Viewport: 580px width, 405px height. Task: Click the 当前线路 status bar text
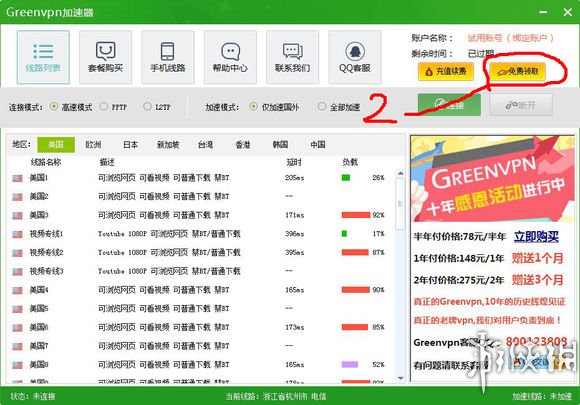(276, 396)
